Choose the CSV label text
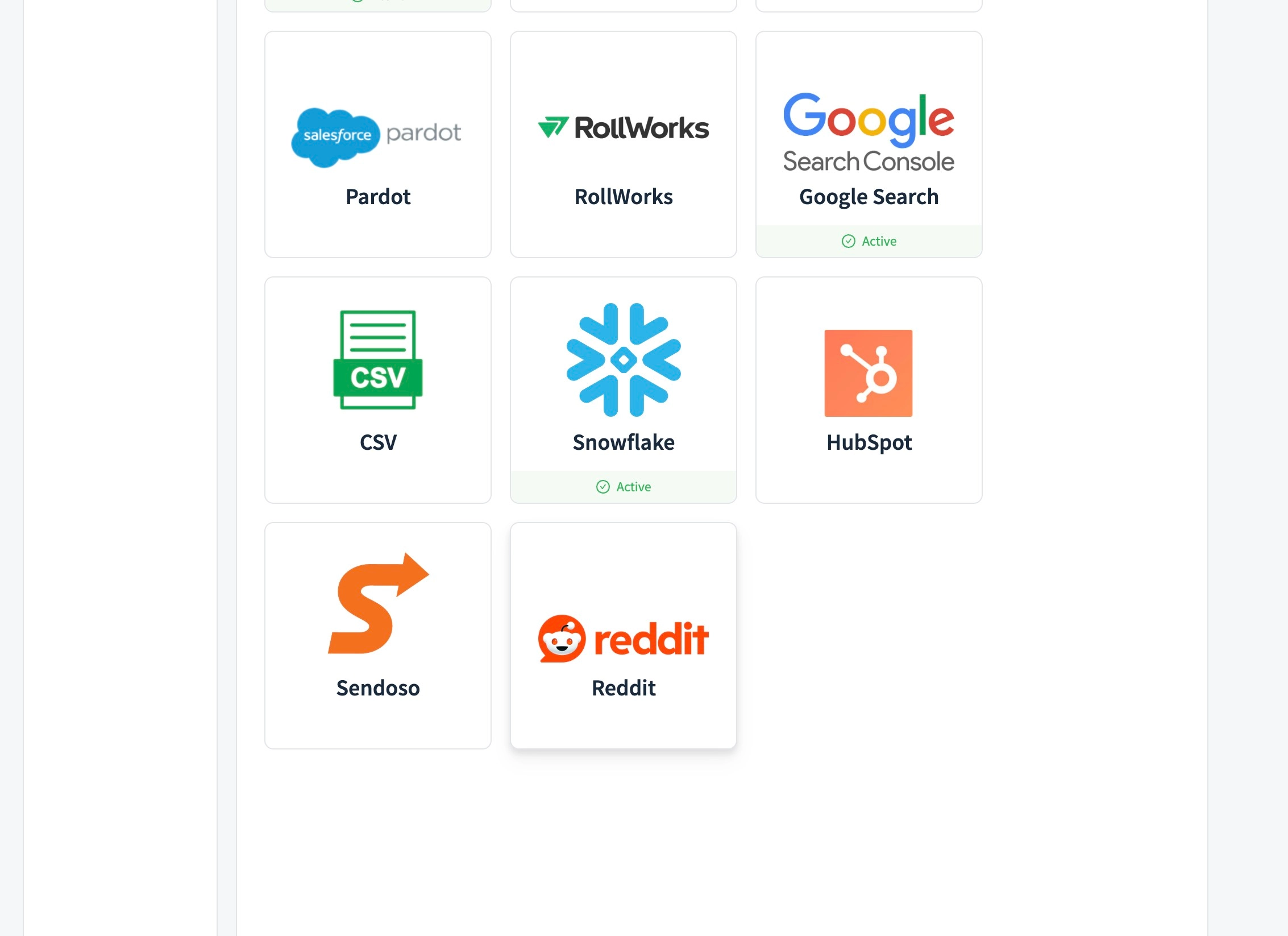This screenshot has width=1288, height=936. pyautogui.click(x=378, y=442)
